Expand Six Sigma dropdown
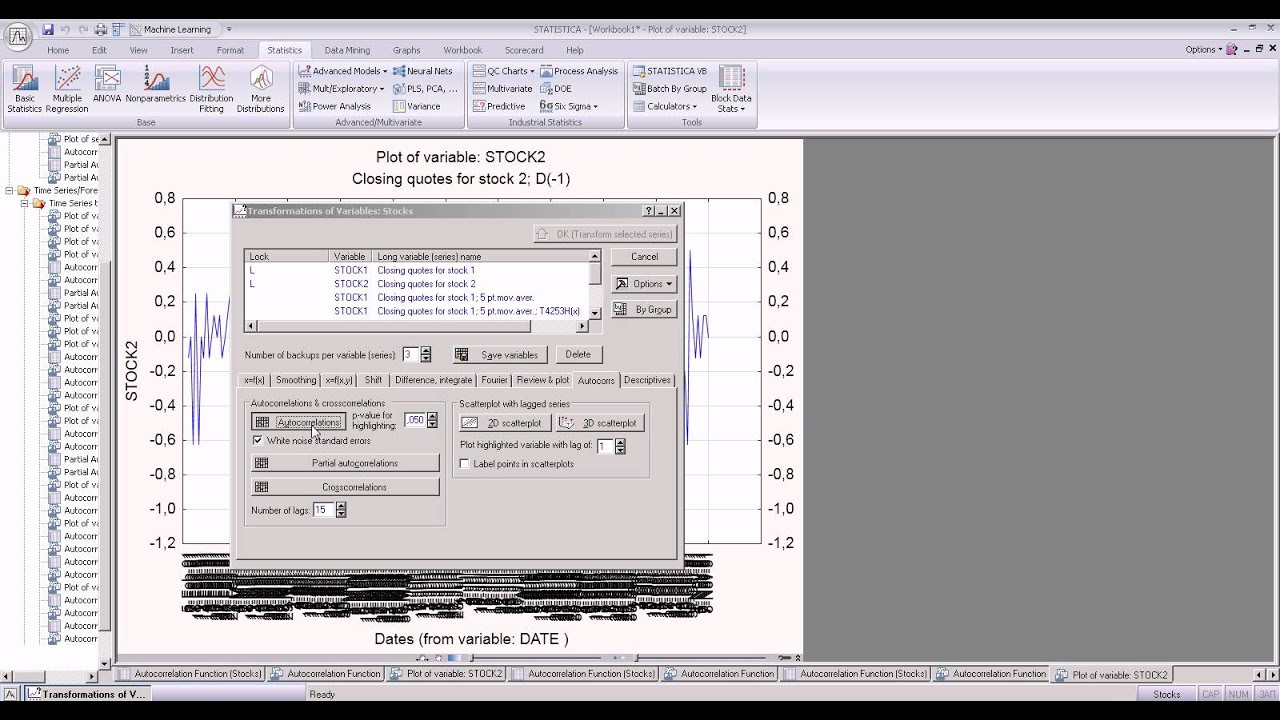Viewport: 1280px width, 720px height. click(568, 106)
